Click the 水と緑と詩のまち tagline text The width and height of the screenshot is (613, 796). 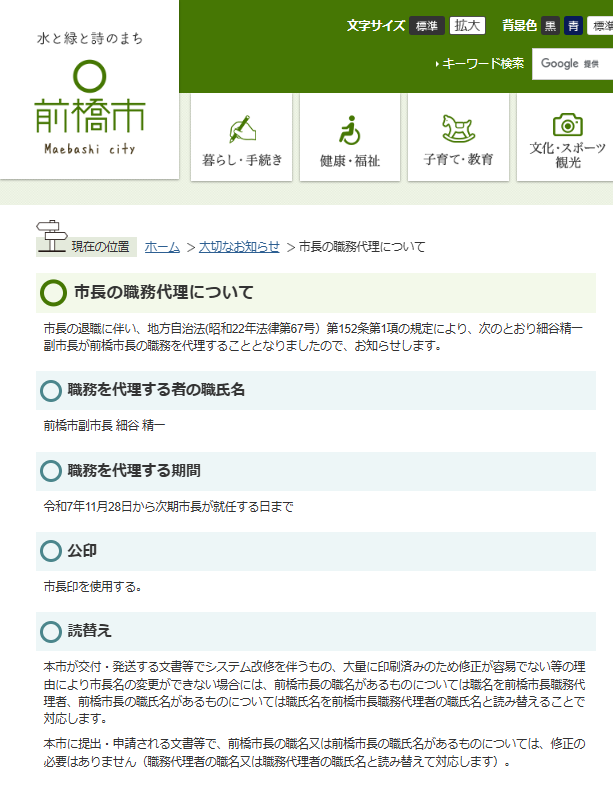coord(89,39)
